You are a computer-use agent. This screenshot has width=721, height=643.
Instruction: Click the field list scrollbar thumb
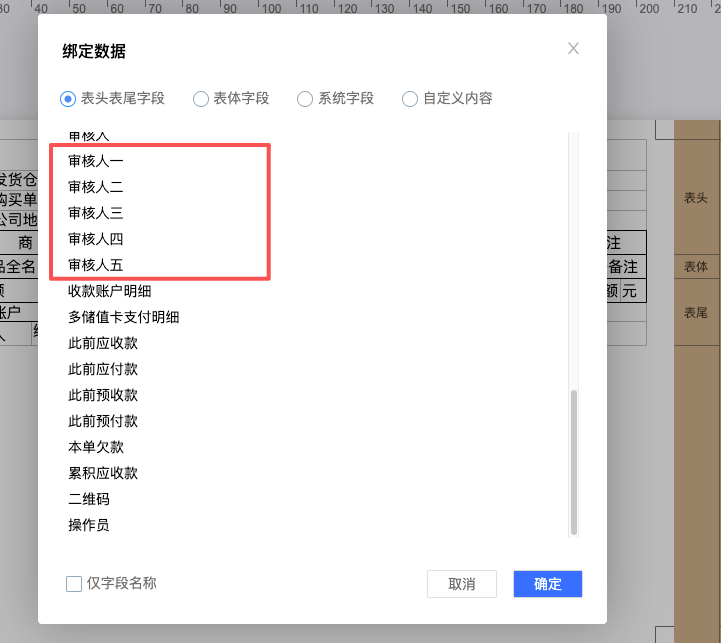click(573, 462)
